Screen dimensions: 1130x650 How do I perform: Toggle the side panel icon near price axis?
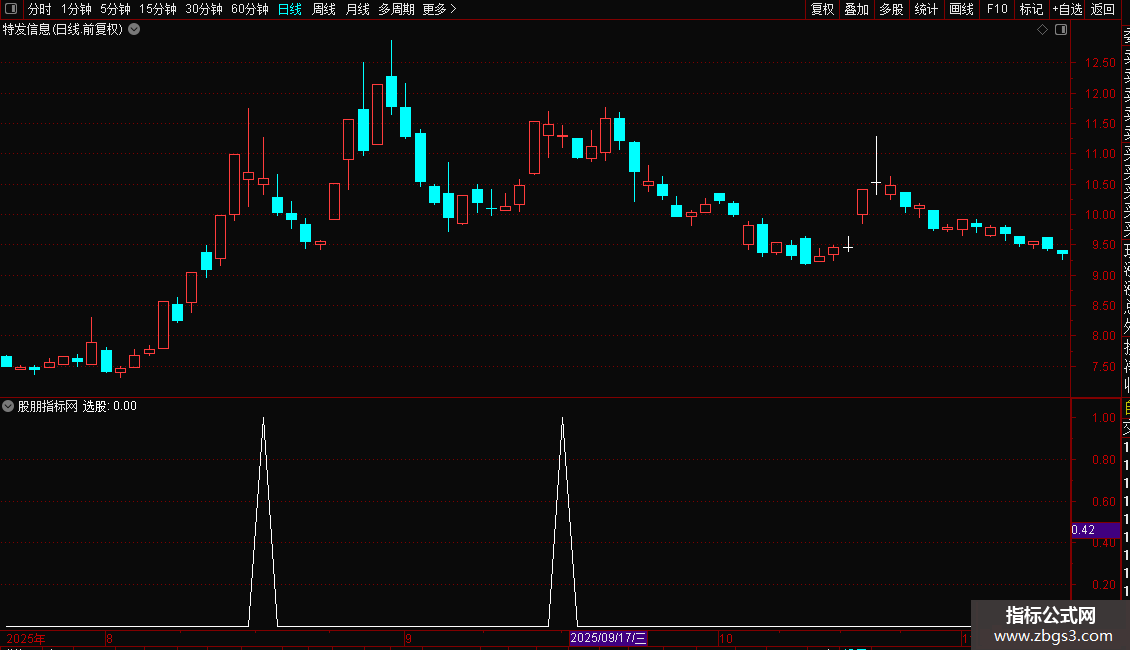[1061, 29]
